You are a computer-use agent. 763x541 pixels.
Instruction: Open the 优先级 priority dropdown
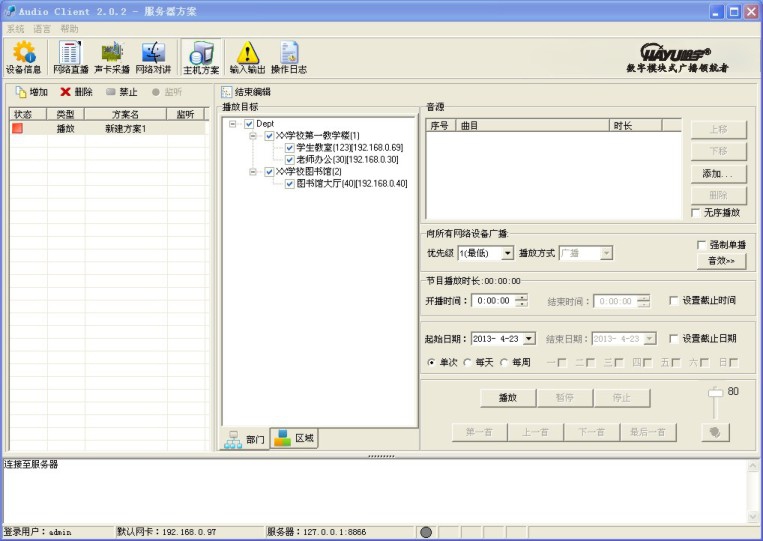click(507, 254)
